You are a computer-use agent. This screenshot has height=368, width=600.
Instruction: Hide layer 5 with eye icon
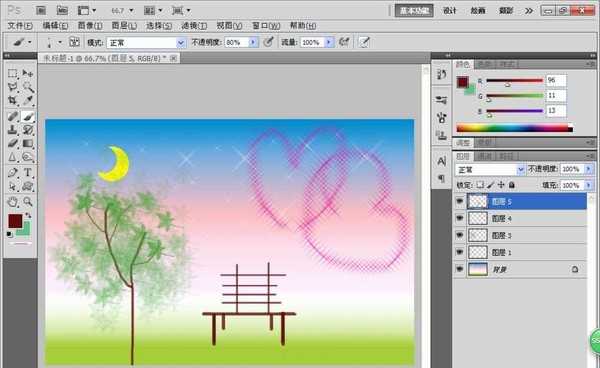click(460, 202)
